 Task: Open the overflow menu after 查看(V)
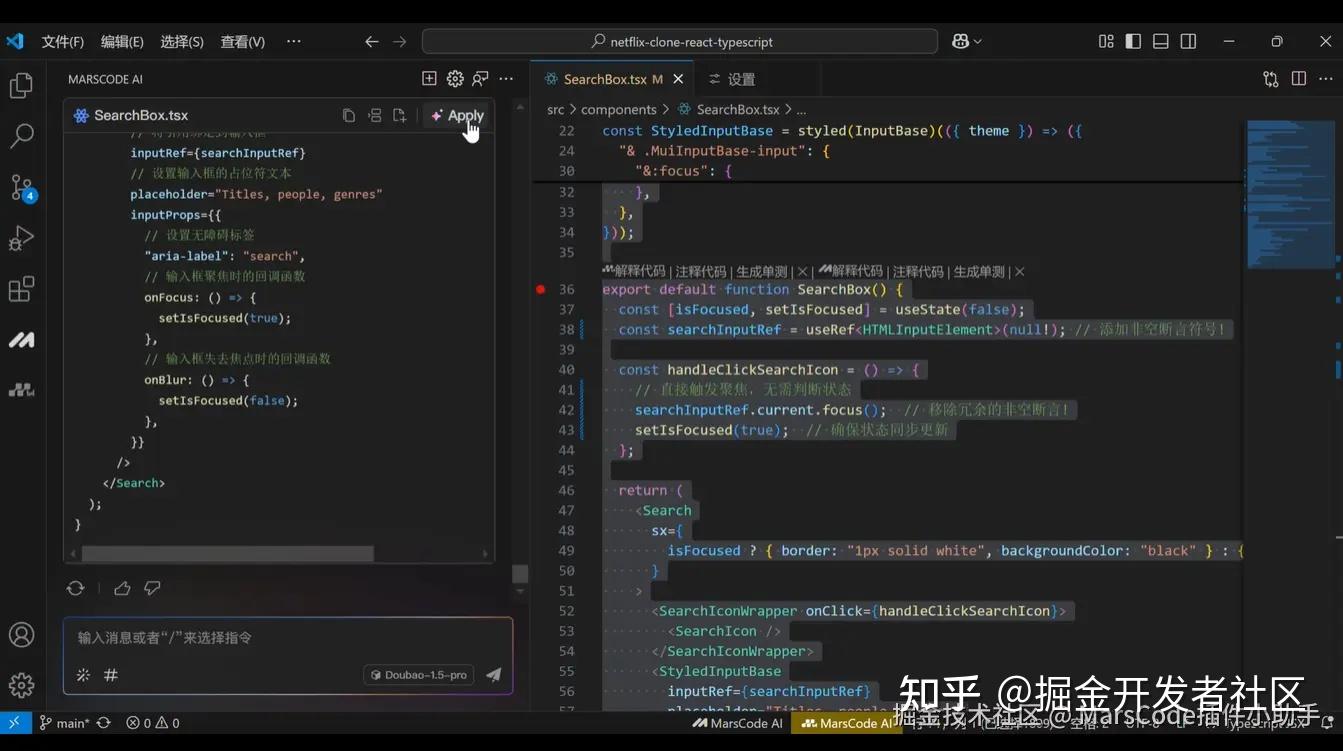tap(293, 42)
